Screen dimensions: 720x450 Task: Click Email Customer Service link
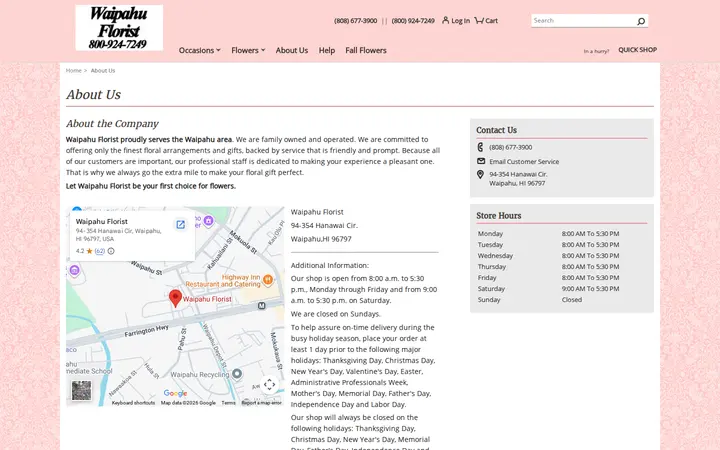click(524, 162)
